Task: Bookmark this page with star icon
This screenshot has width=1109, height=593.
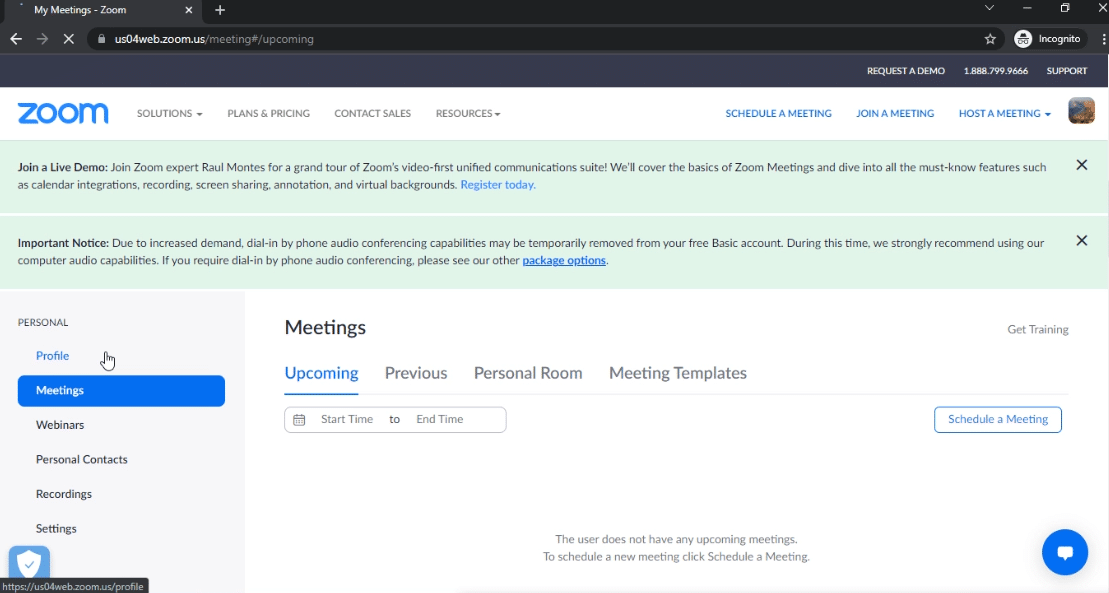Action: point(990,39)
